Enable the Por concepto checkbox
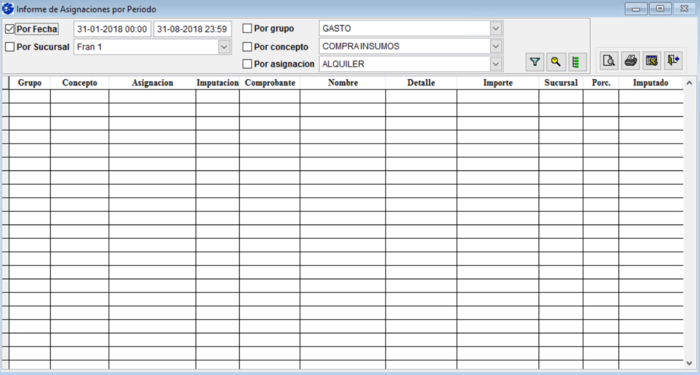 [247, 46]
